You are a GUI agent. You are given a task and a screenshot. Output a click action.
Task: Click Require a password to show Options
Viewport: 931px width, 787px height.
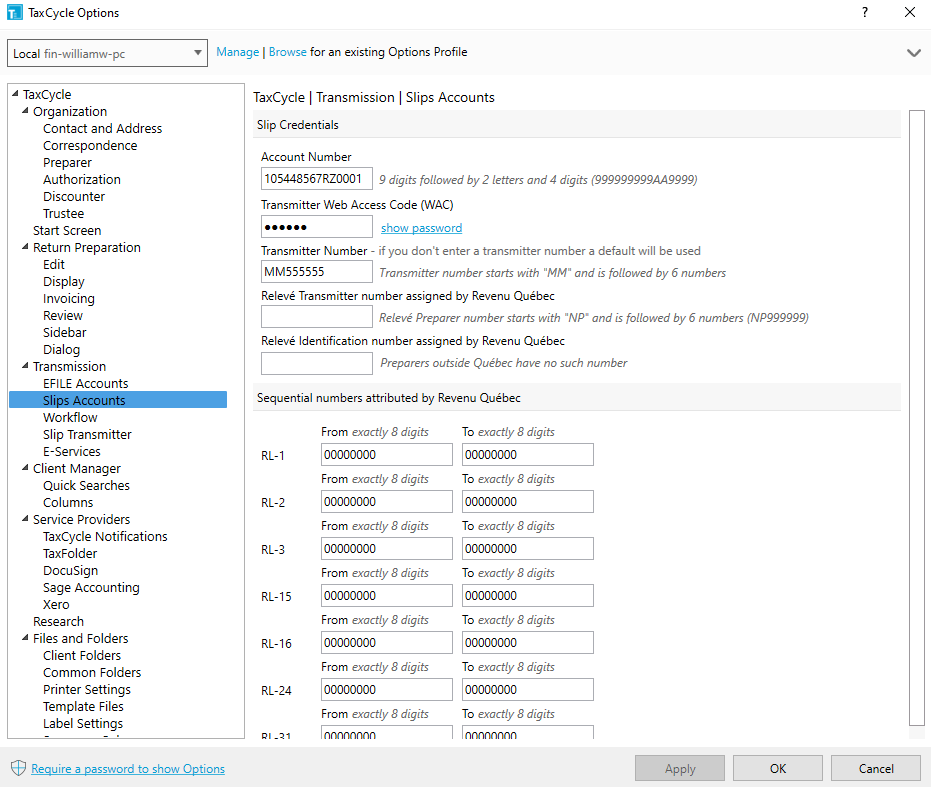(128, 769)
